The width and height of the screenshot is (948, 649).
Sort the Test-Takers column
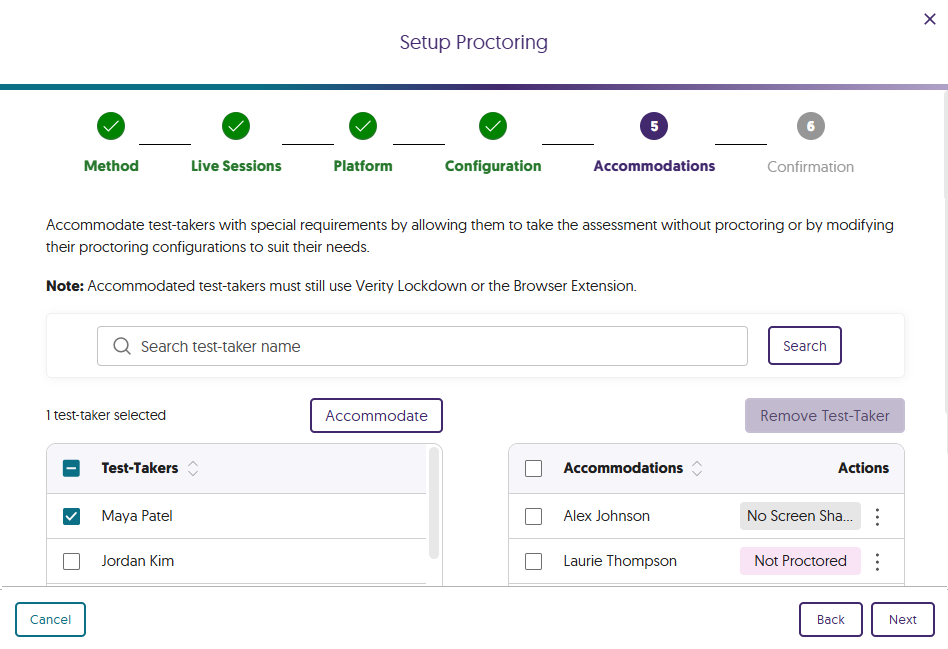pyautogui.click(x=193, y=468)
